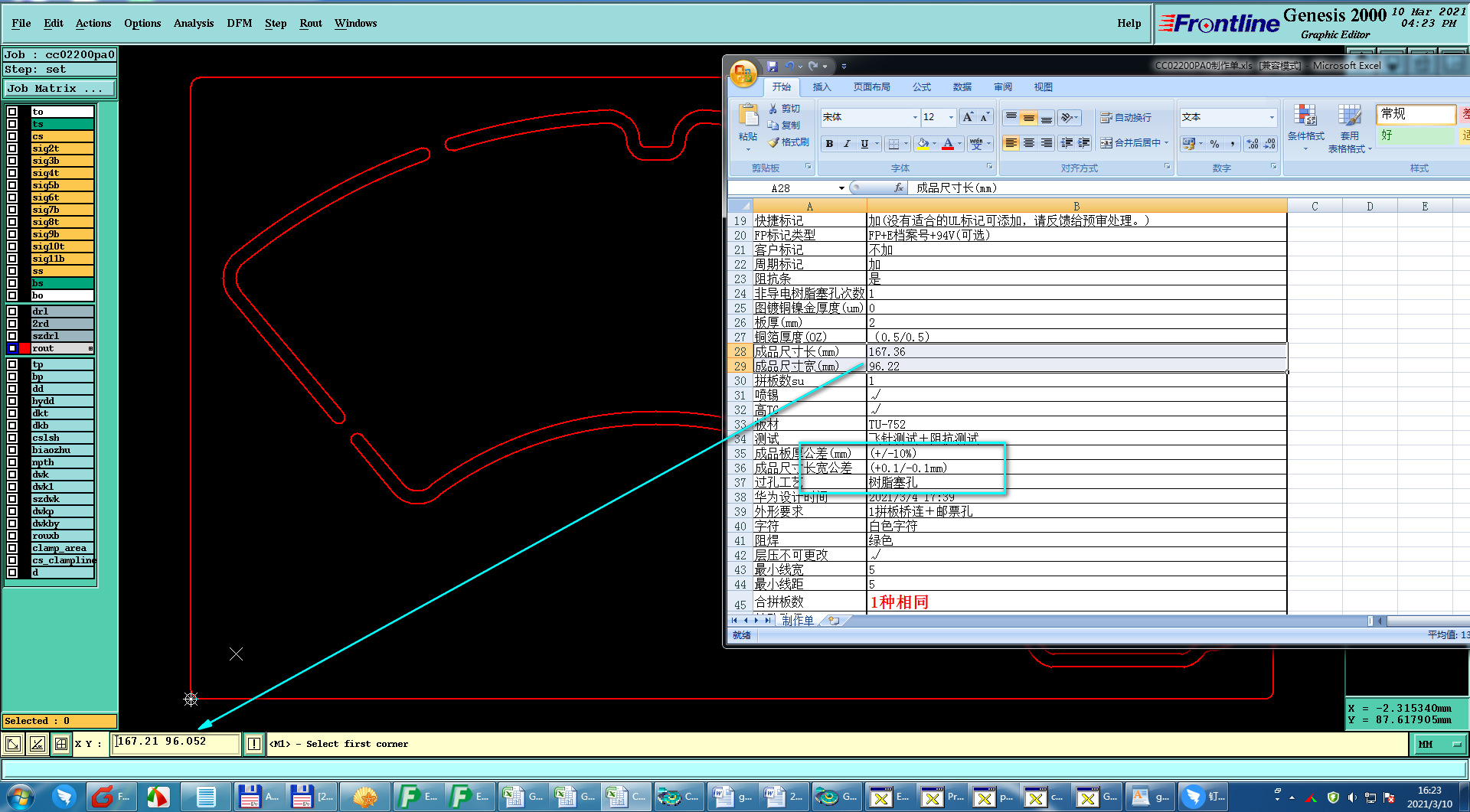Click the insert function fx icon
Image resolution: width=1470 pixels, height=812 pixels.
(x=899, y=188)
